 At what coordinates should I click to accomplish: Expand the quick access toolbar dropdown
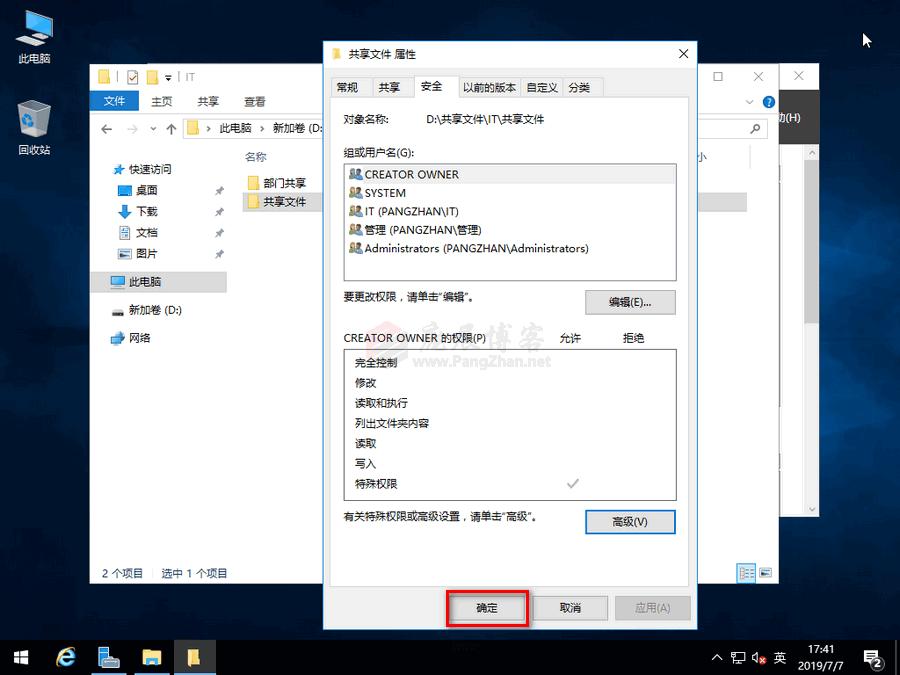167,76
